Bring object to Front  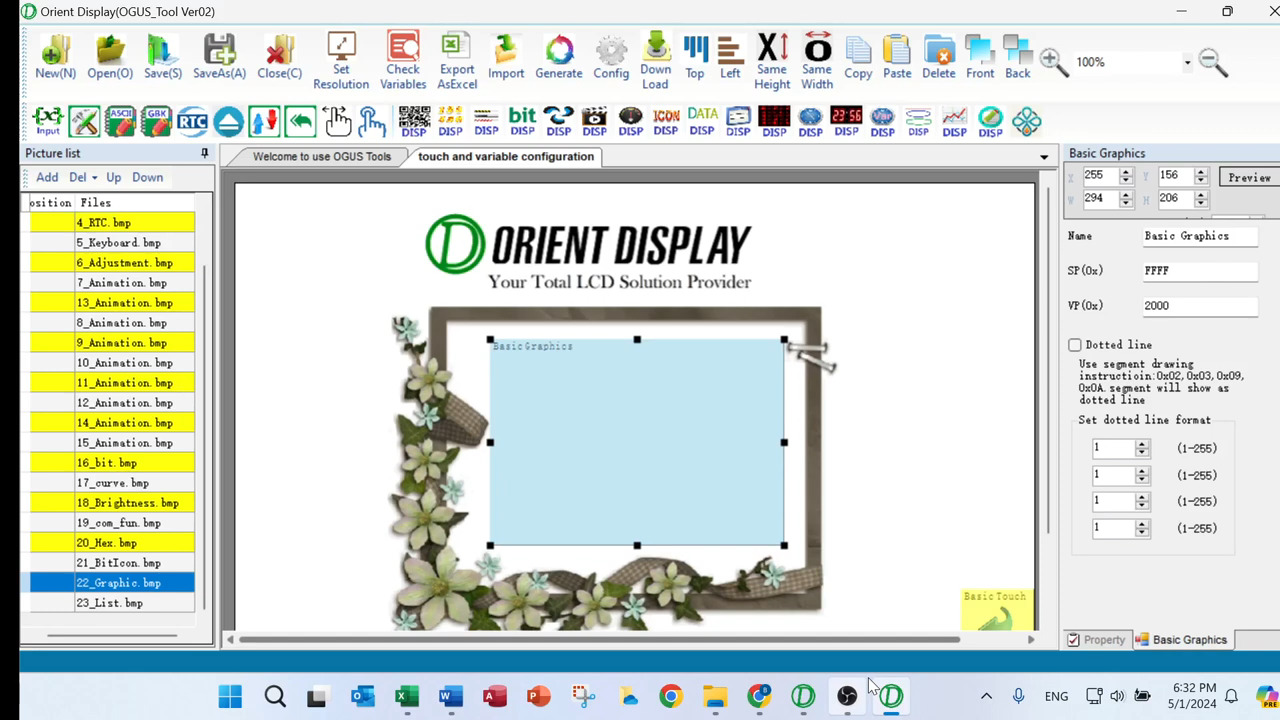pyautogui.click(x=980, y=57)
